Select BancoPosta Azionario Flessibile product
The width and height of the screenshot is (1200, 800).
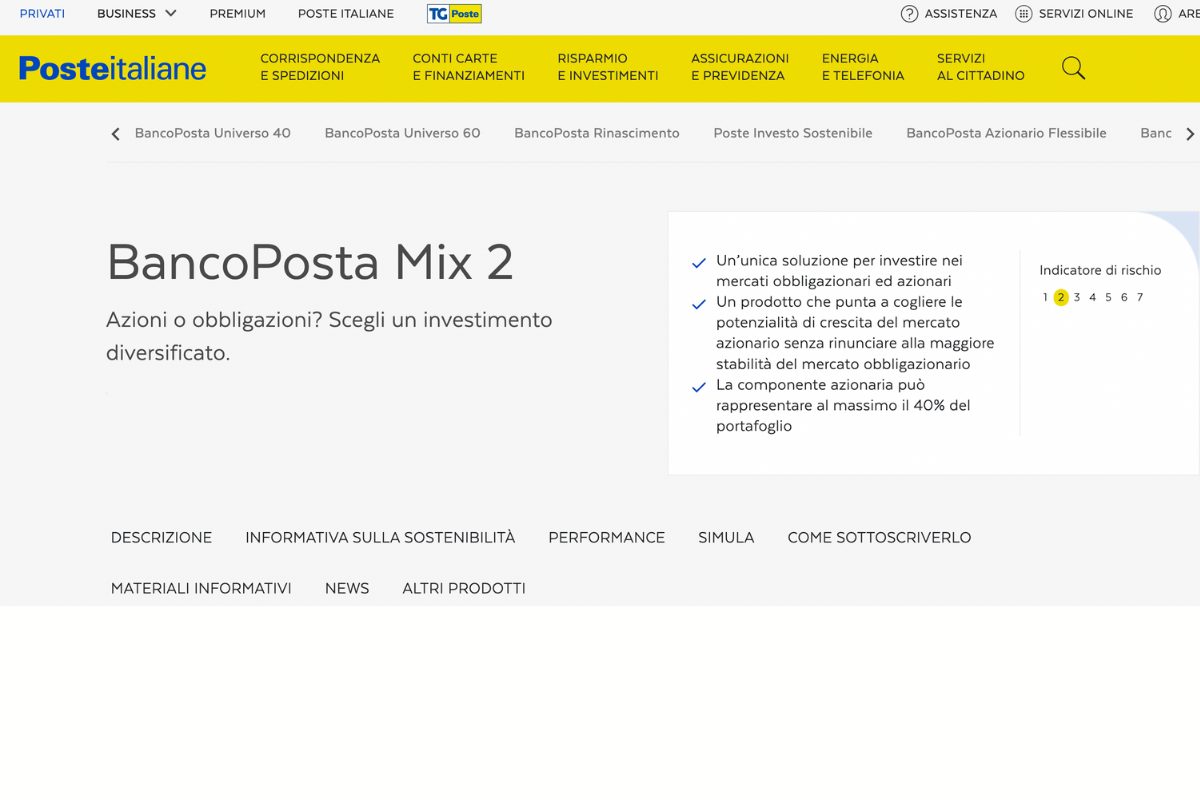(1006, 133)
